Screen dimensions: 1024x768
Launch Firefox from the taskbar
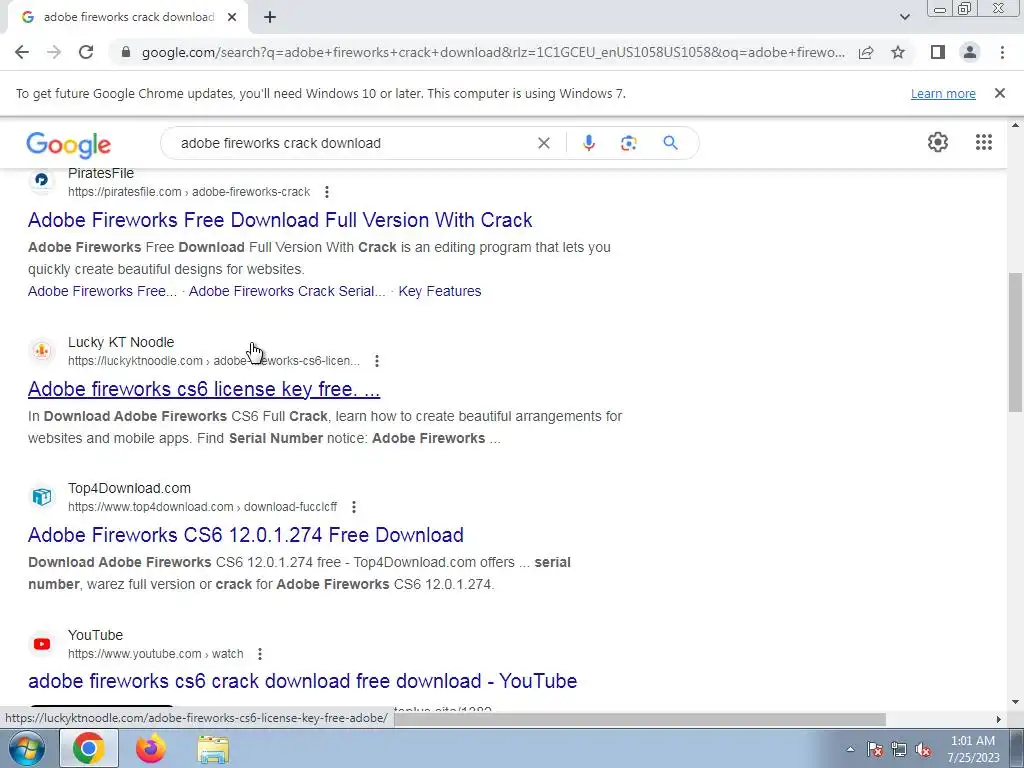pyautogui.click(x=151, y=748)
